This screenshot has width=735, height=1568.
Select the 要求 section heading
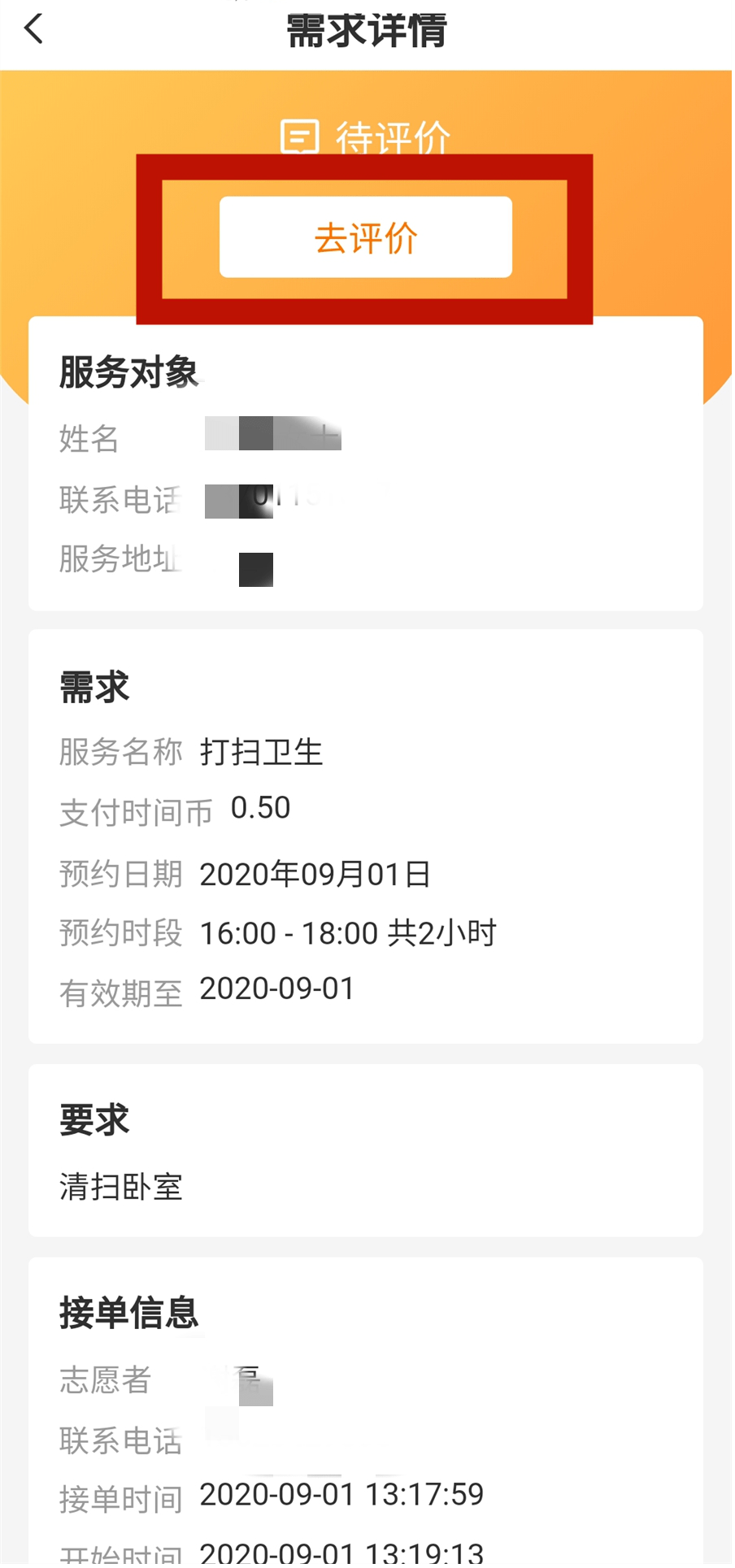click(x=94, y=1120)
